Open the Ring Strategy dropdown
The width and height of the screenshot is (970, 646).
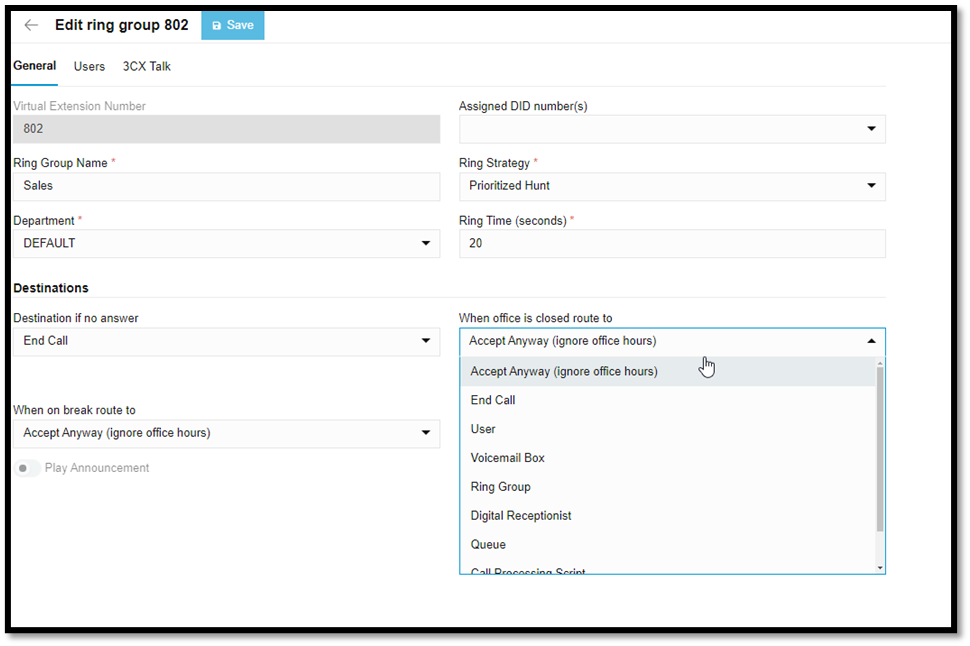871,186
